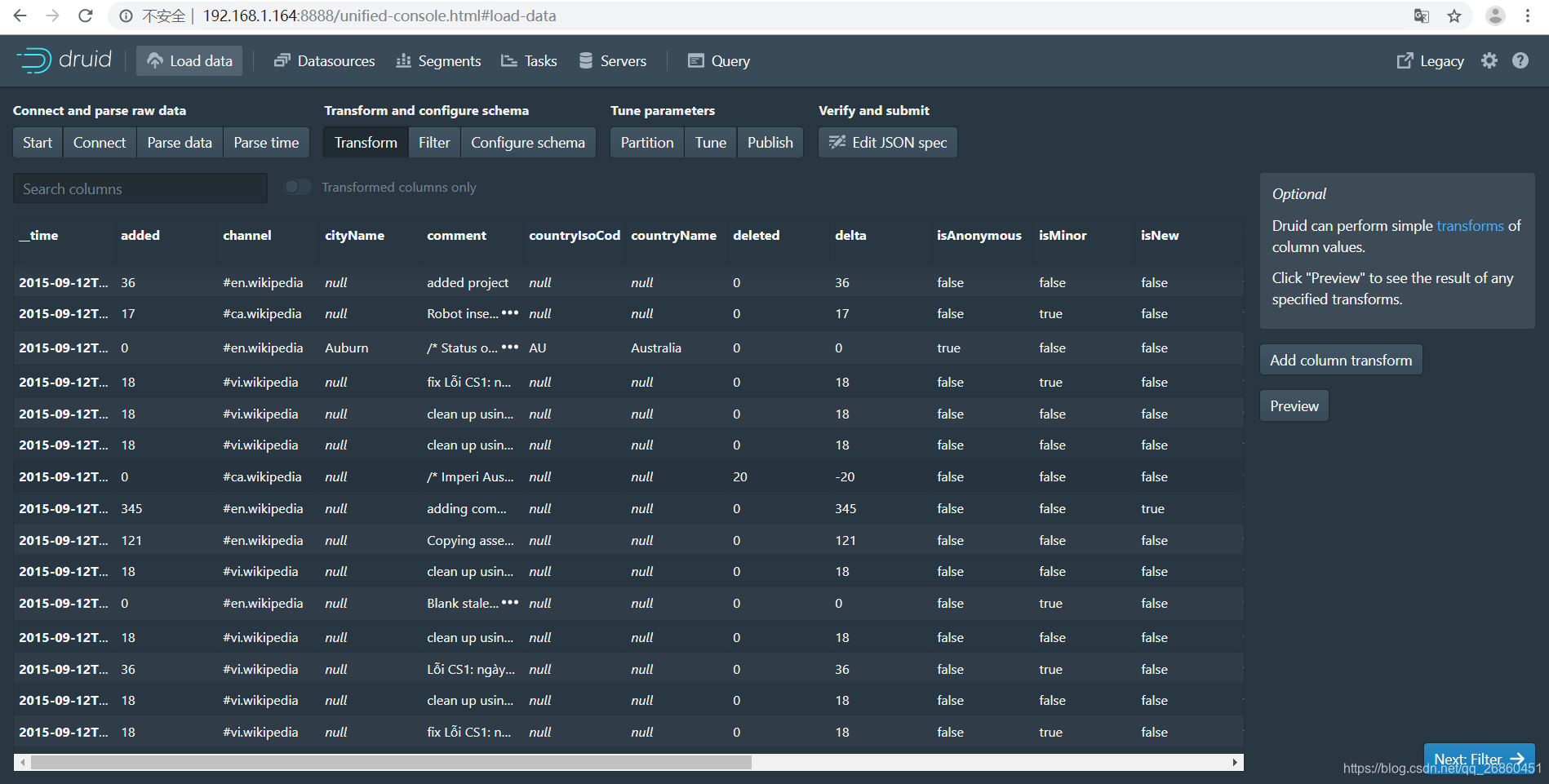Select the countryName column header
The width and height of the screenshot is (1549, 784).
coord(676,236)
